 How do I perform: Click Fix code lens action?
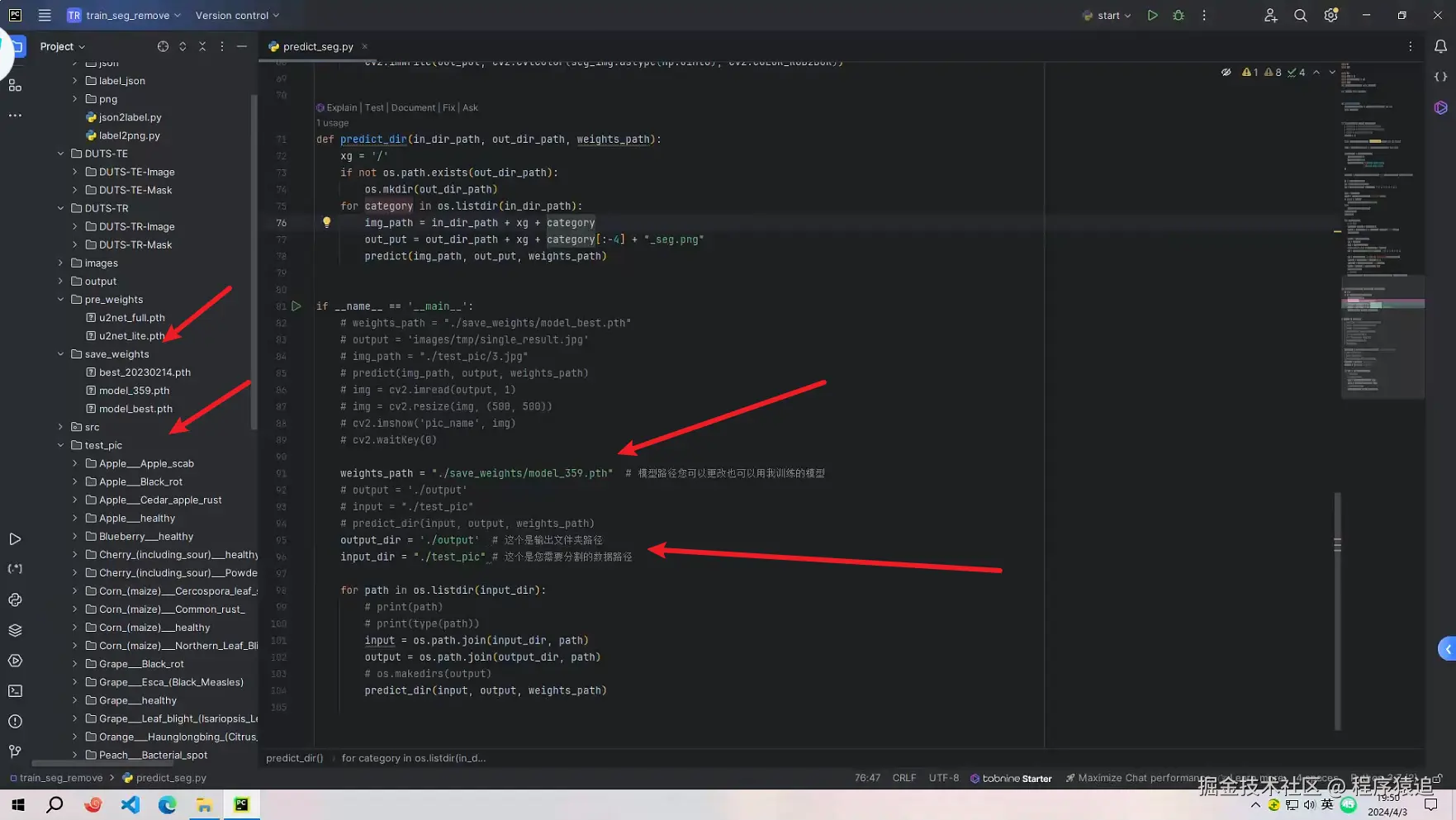pyautogui.click(x=448, y=107)
